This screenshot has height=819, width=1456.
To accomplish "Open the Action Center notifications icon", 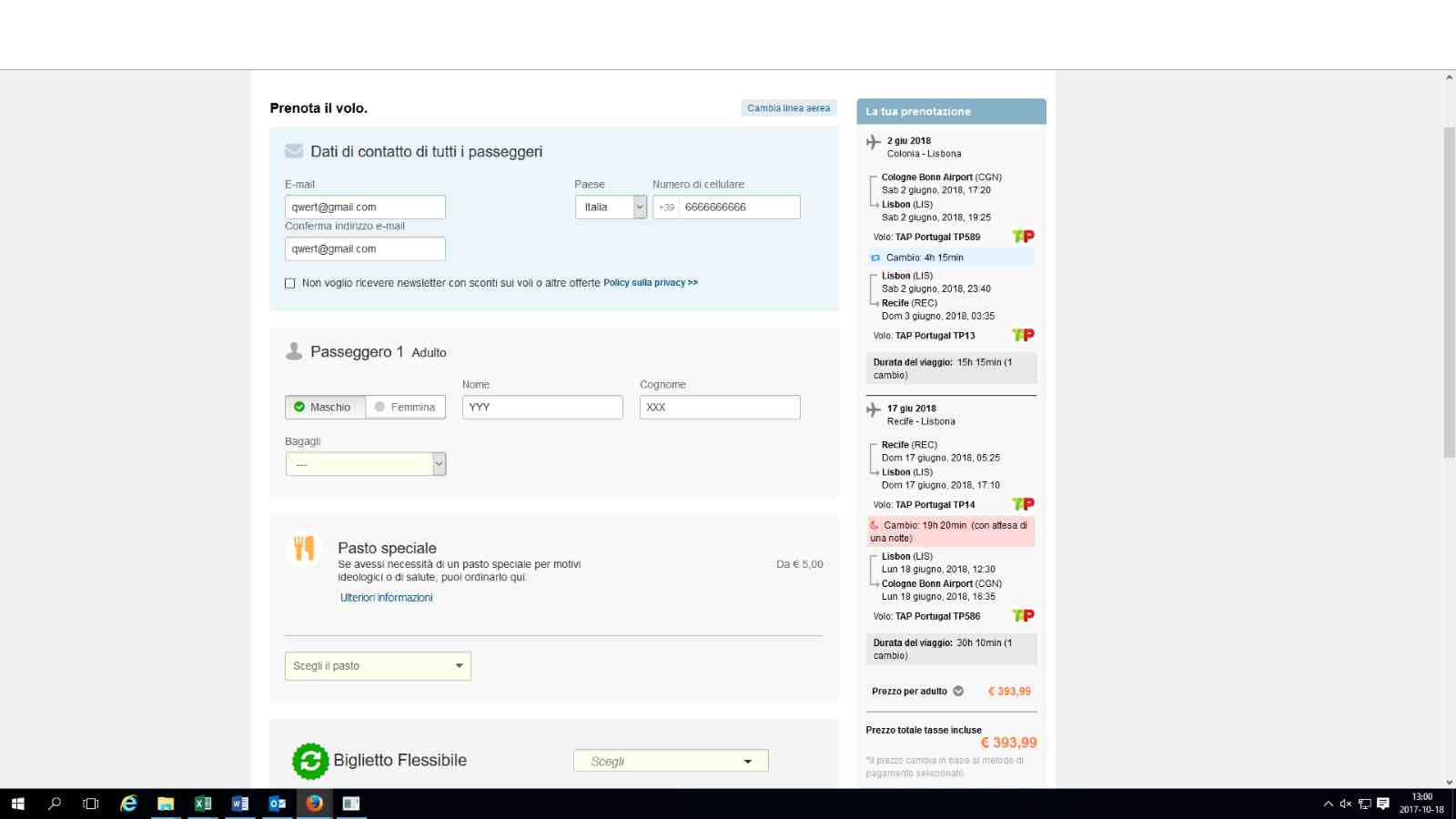I will click(x=1383, y=804).
